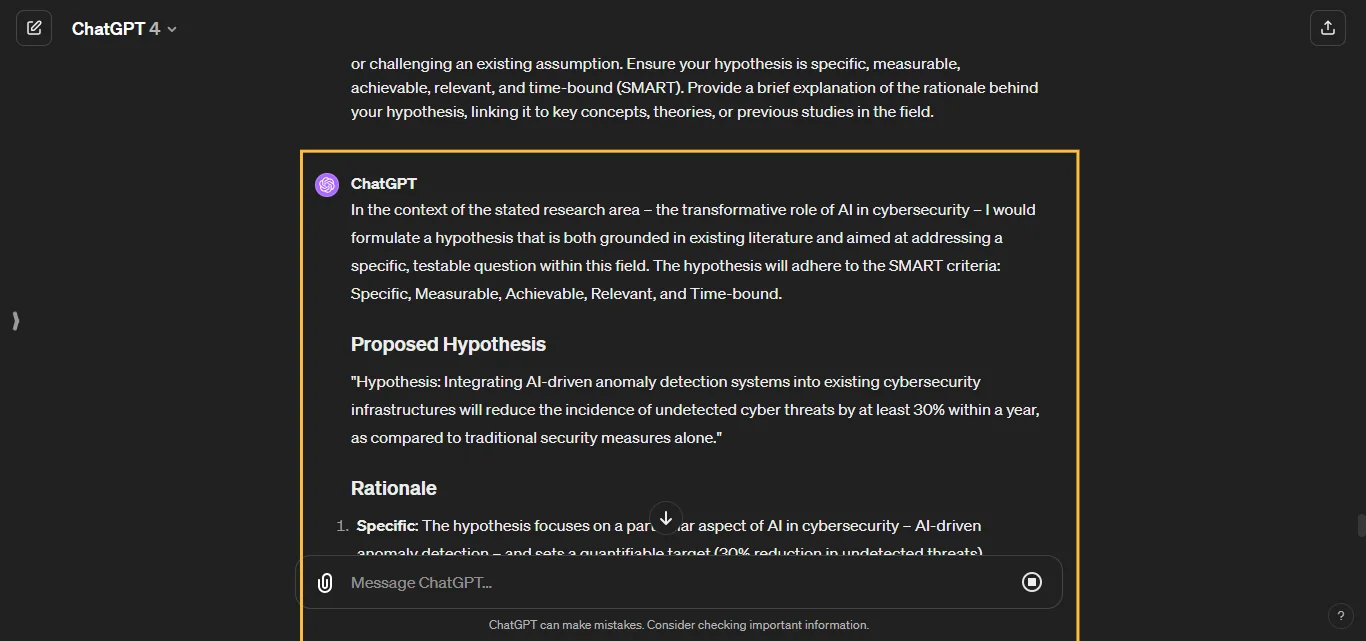This screenshot has width=1366, height=641.
Task: Click the Proposed Hypothesis heading
Action: [x=448, y=344]
